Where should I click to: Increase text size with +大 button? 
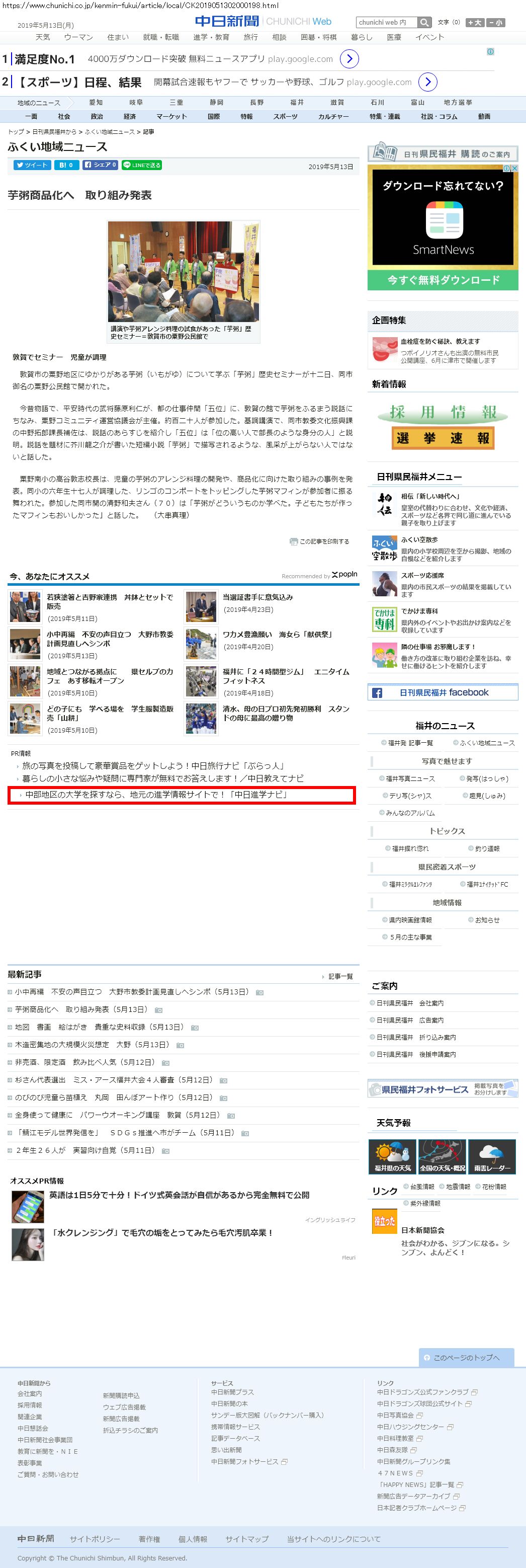[474, 23]
